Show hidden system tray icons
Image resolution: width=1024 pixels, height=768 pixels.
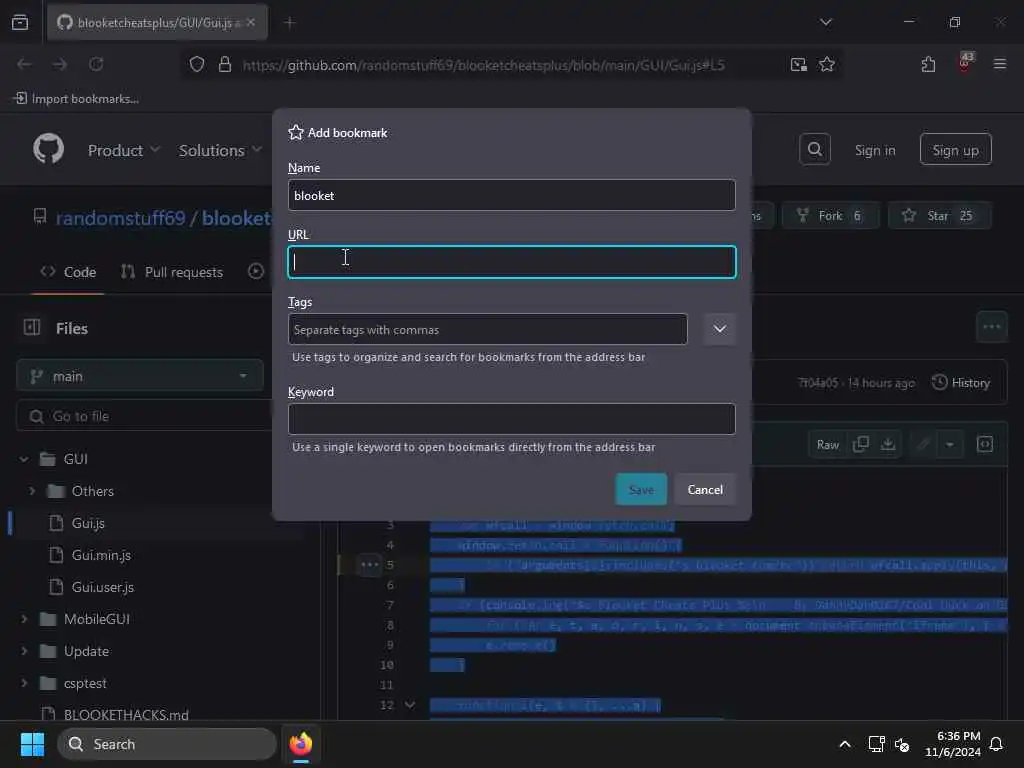click(844, 744)
